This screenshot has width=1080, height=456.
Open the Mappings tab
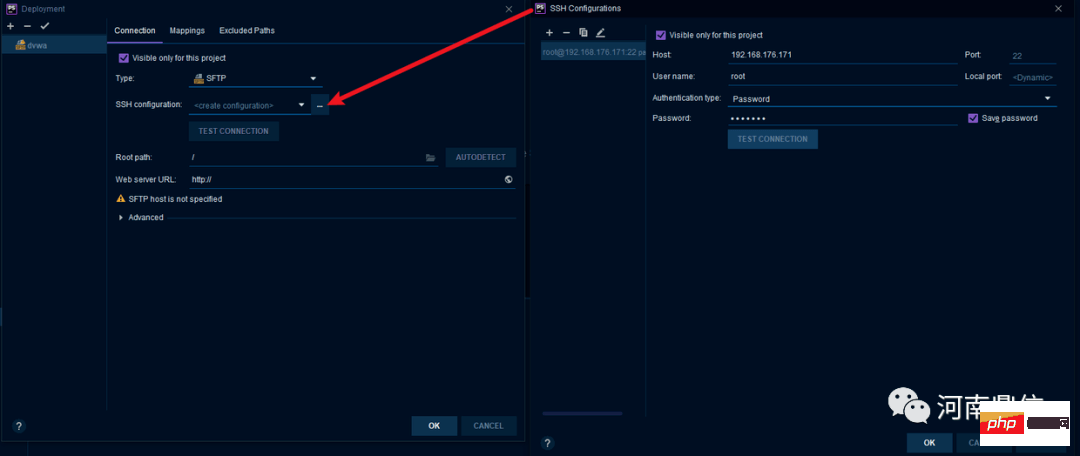[x=187, y=30]
